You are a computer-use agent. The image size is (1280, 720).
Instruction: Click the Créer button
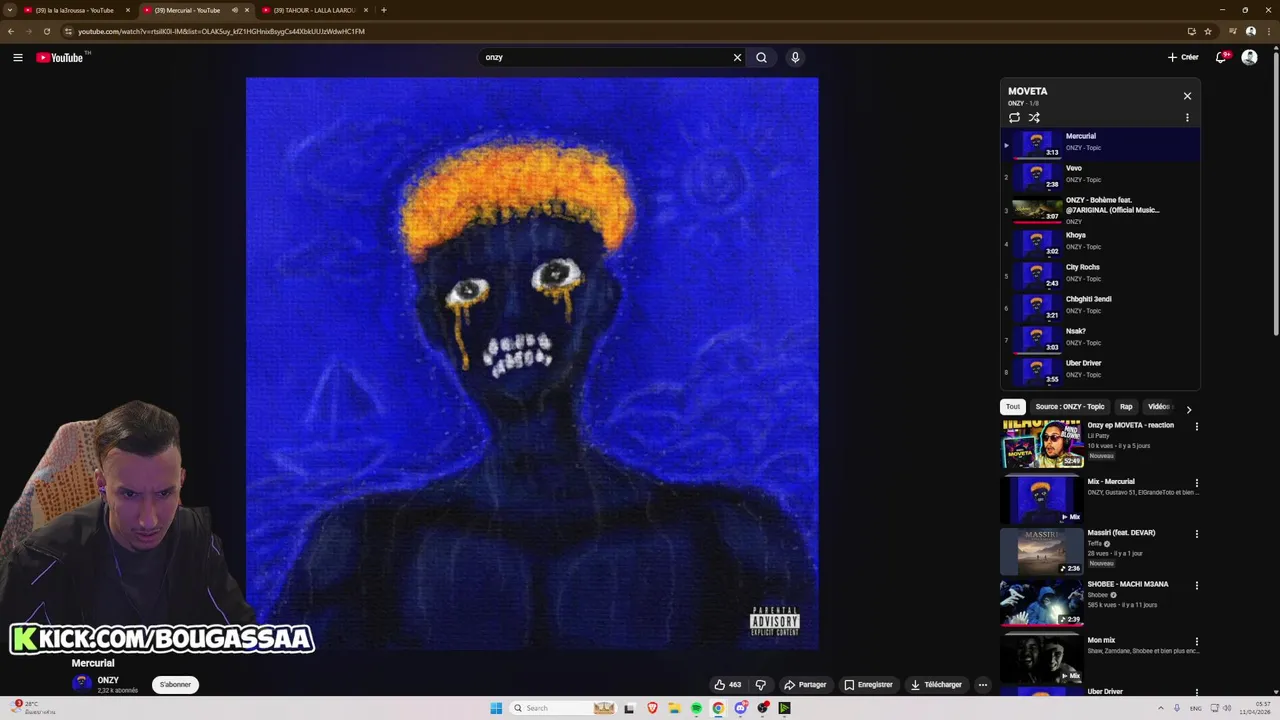1183,58
